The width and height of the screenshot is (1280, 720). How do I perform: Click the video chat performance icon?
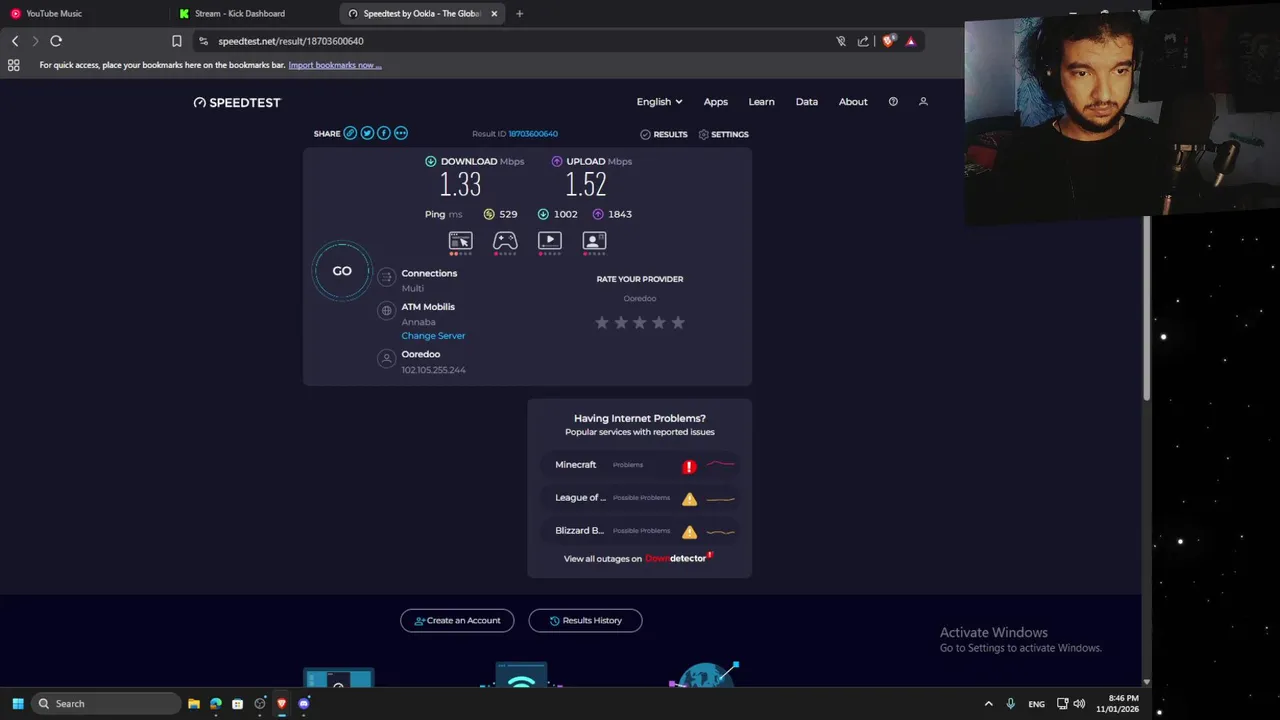click(x=594, y=241)
